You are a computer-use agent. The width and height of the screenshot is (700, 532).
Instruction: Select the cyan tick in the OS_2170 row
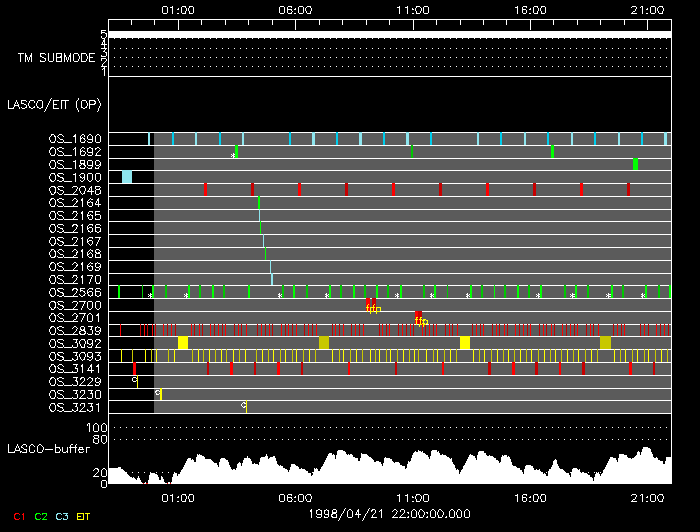point(271,279)
